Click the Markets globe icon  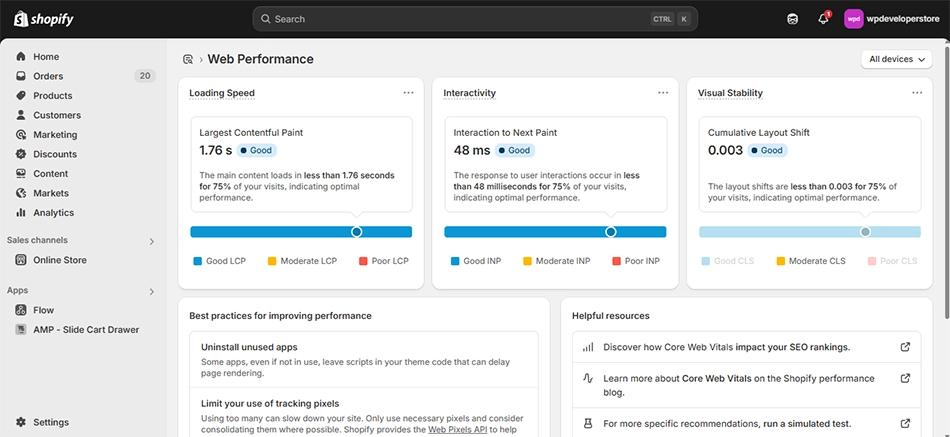coord(21,193)
